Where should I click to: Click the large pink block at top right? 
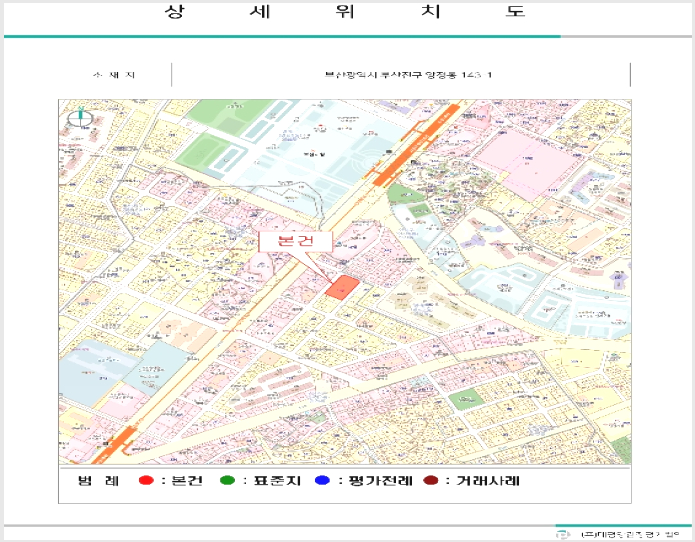pos(528,164)
